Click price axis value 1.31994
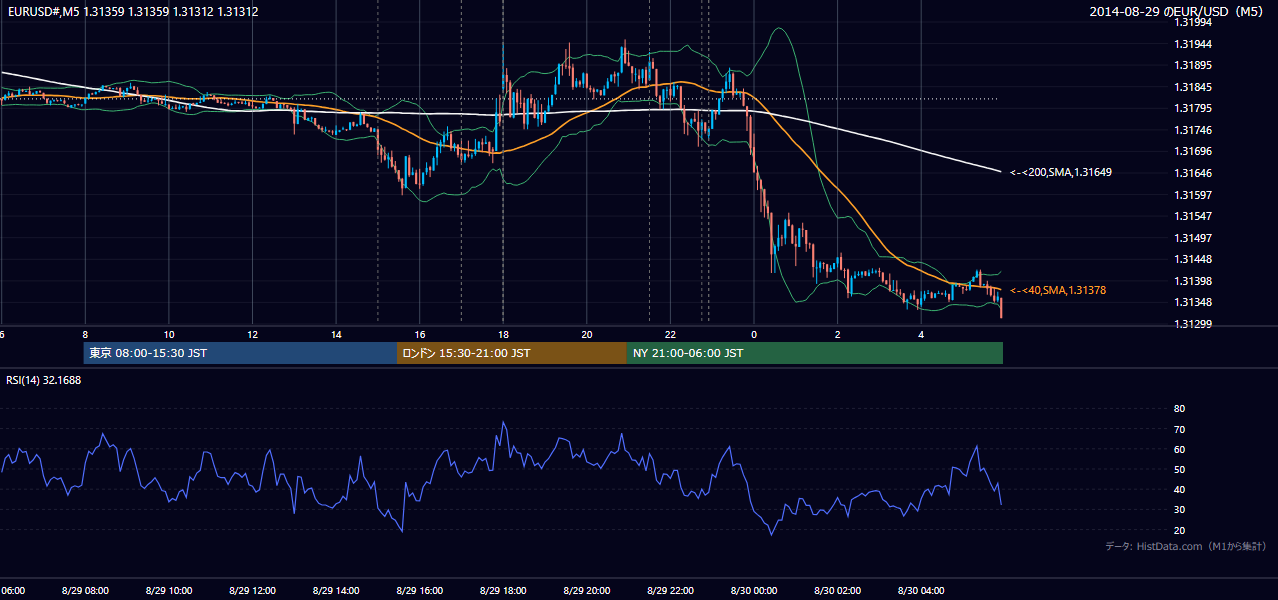The width and height of the screenshot is (1278, 600). coord(1193,22)
